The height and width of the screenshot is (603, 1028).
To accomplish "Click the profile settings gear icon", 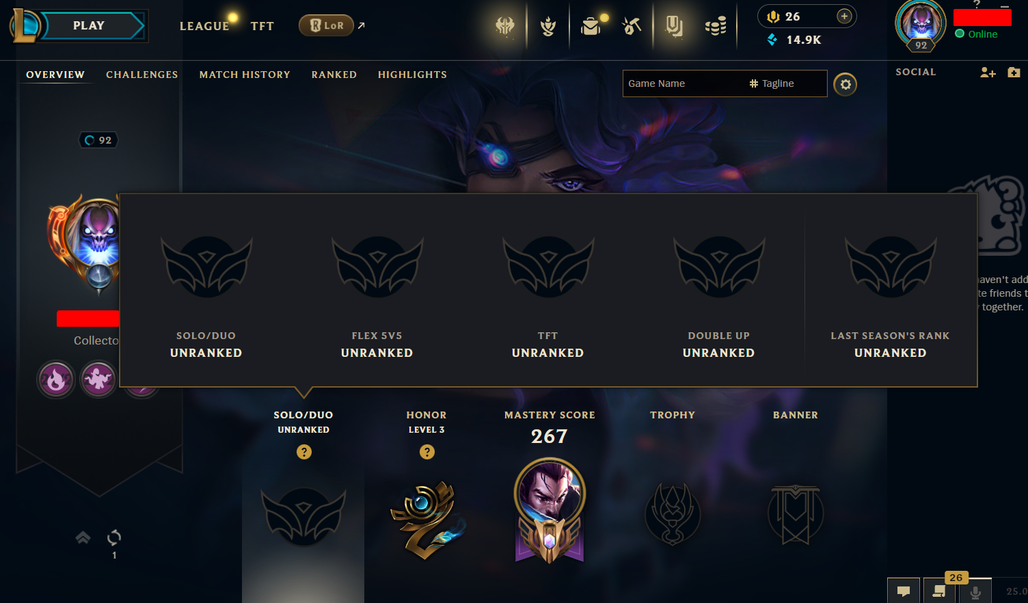I will (x=845, y=85).
